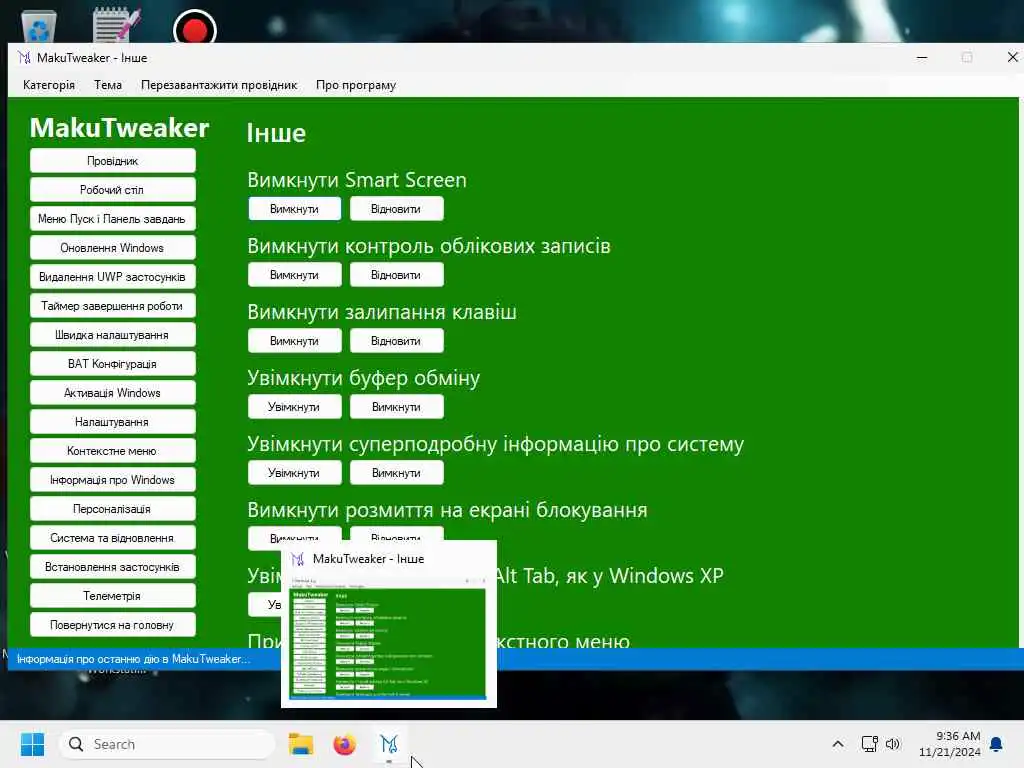Open the Windows Start menu
Screen dimensions: 1024x768
click(33, 744)
